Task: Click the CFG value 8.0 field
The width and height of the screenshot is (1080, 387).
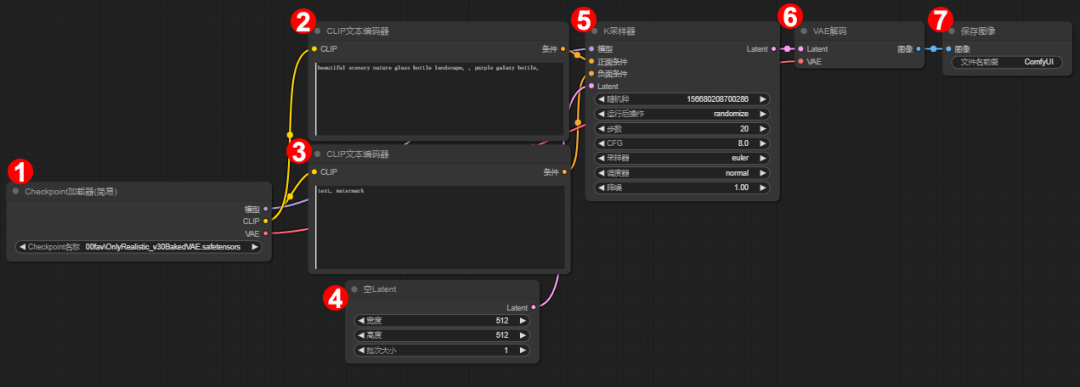Action: (x=682, y=143)
